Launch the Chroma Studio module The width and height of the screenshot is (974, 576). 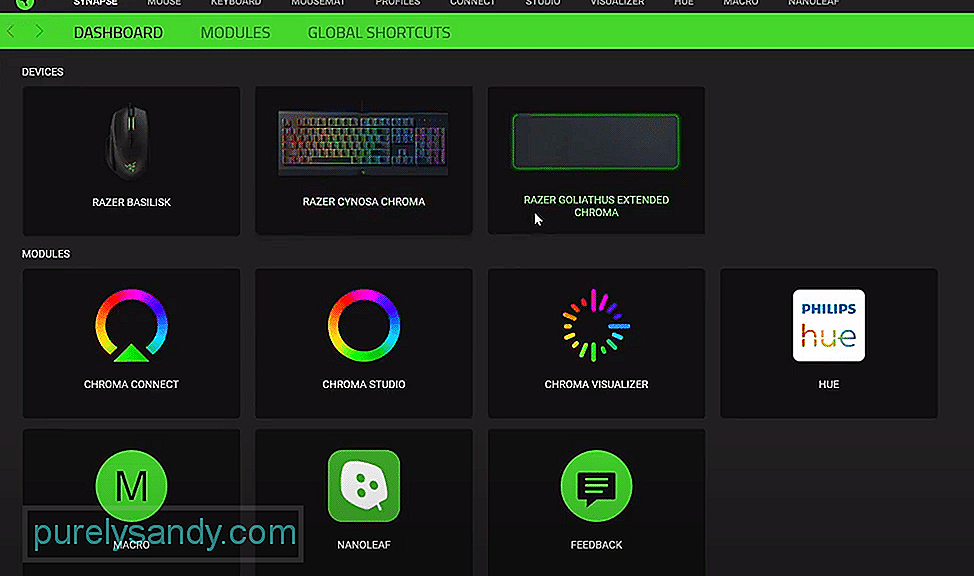(364, 343)
